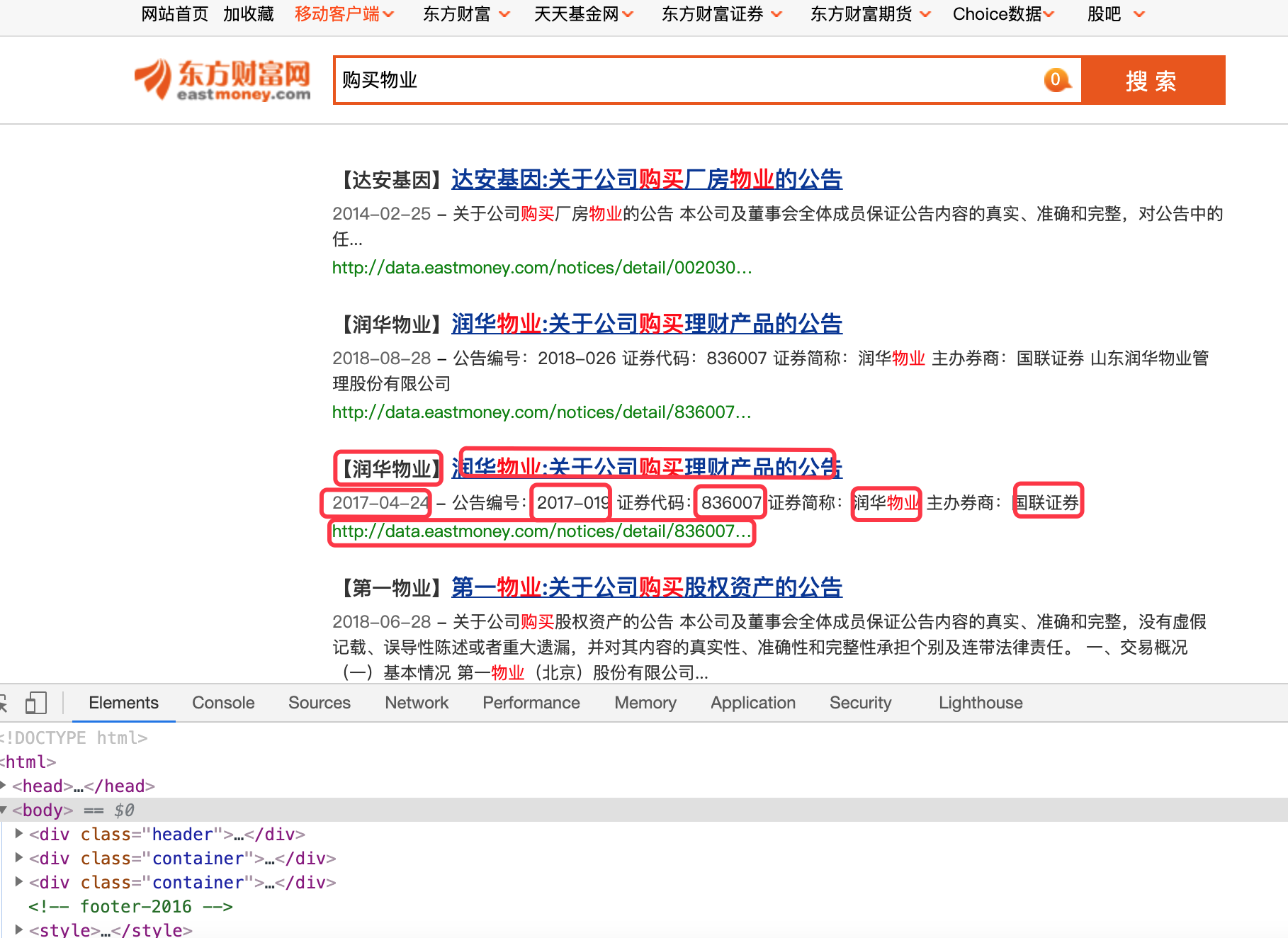Open the Memory tab
Screen dimensions: 1288x938
645,703
